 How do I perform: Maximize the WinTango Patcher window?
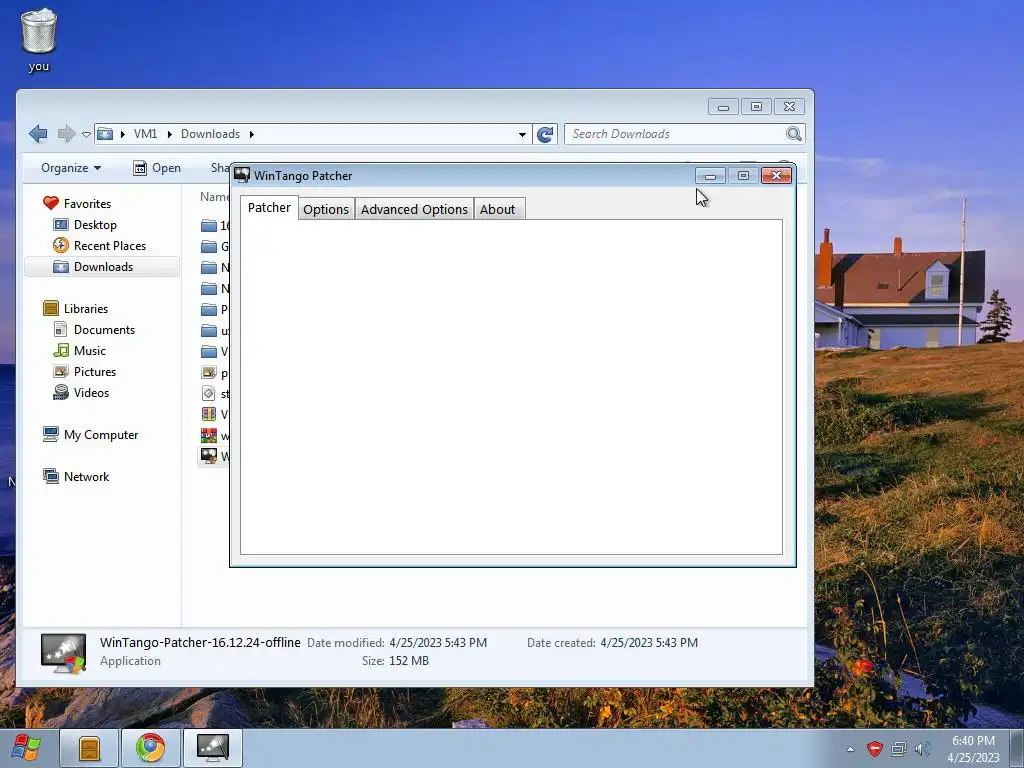click(743, 175)
